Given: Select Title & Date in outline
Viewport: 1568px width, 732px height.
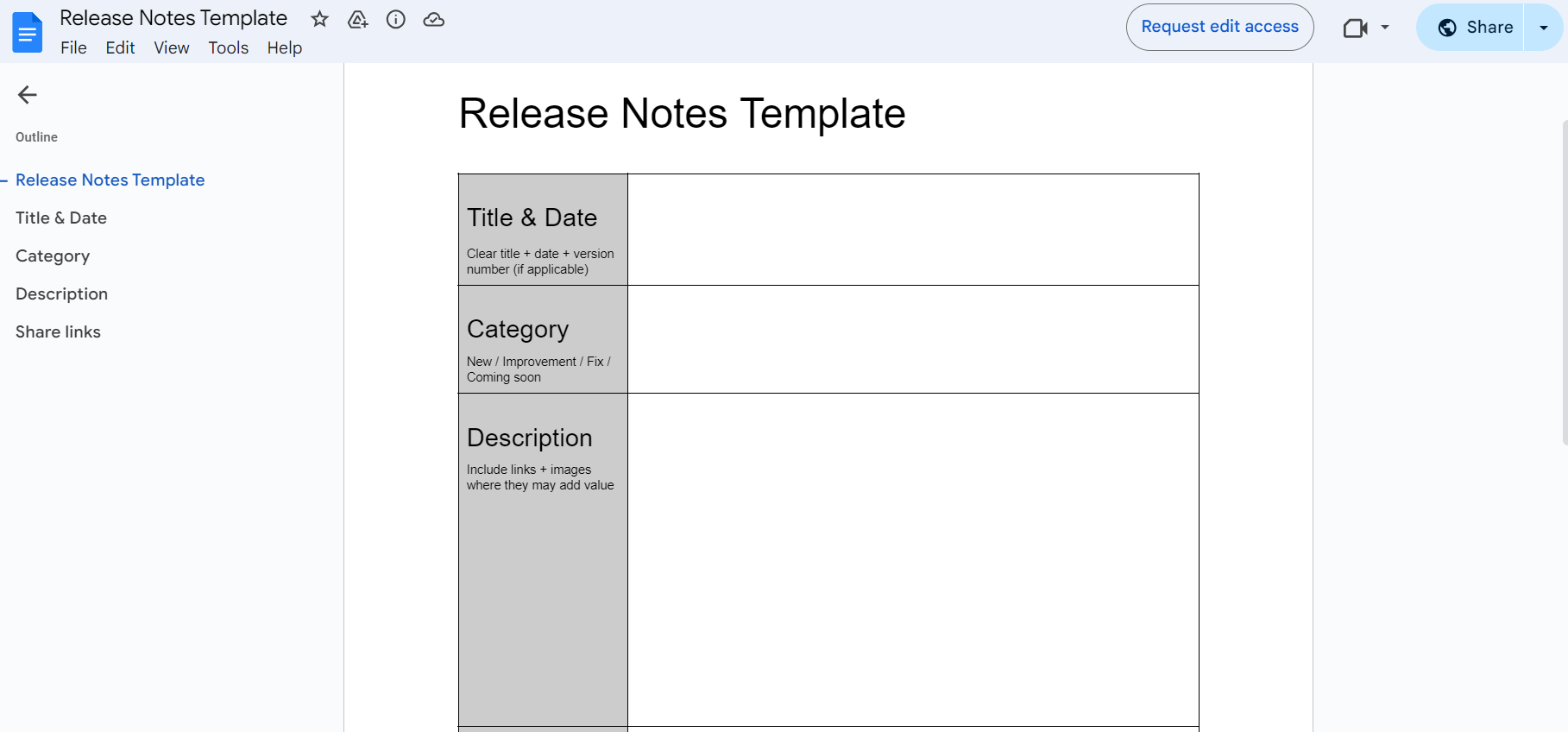Looking at the screenshot, I should 60,218.
